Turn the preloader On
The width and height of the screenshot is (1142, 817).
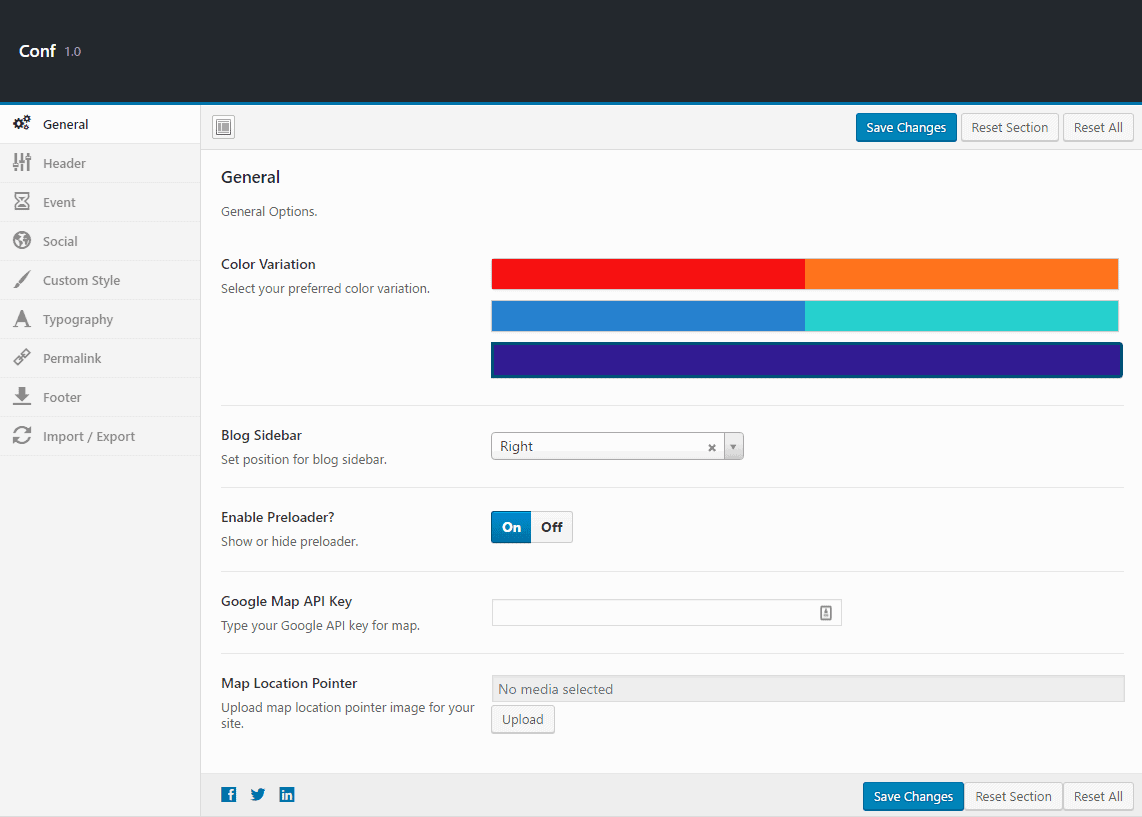pyautogui.click(x=511, y=527)
